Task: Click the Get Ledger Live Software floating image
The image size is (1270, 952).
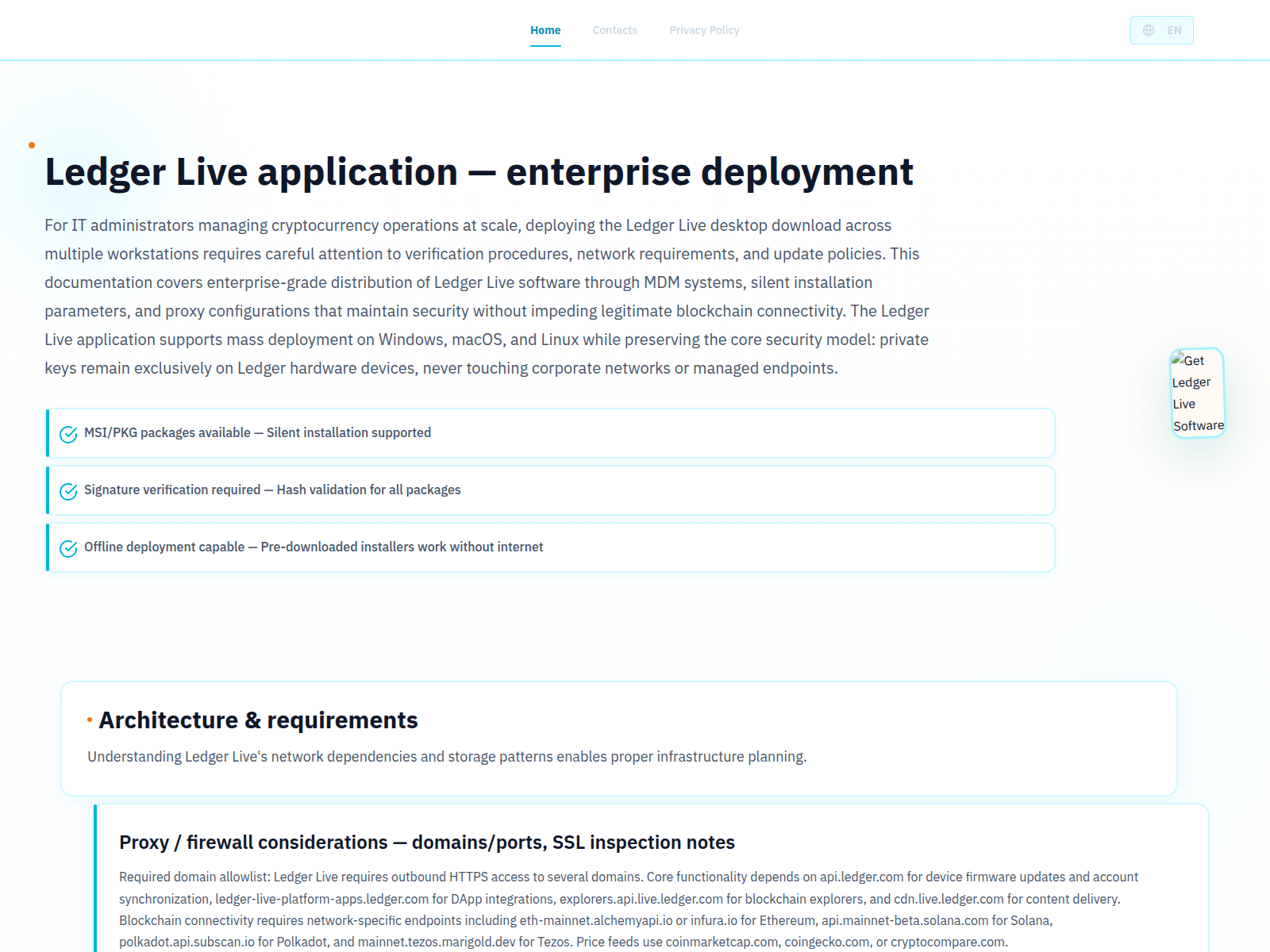Action: coord(1198,393)
